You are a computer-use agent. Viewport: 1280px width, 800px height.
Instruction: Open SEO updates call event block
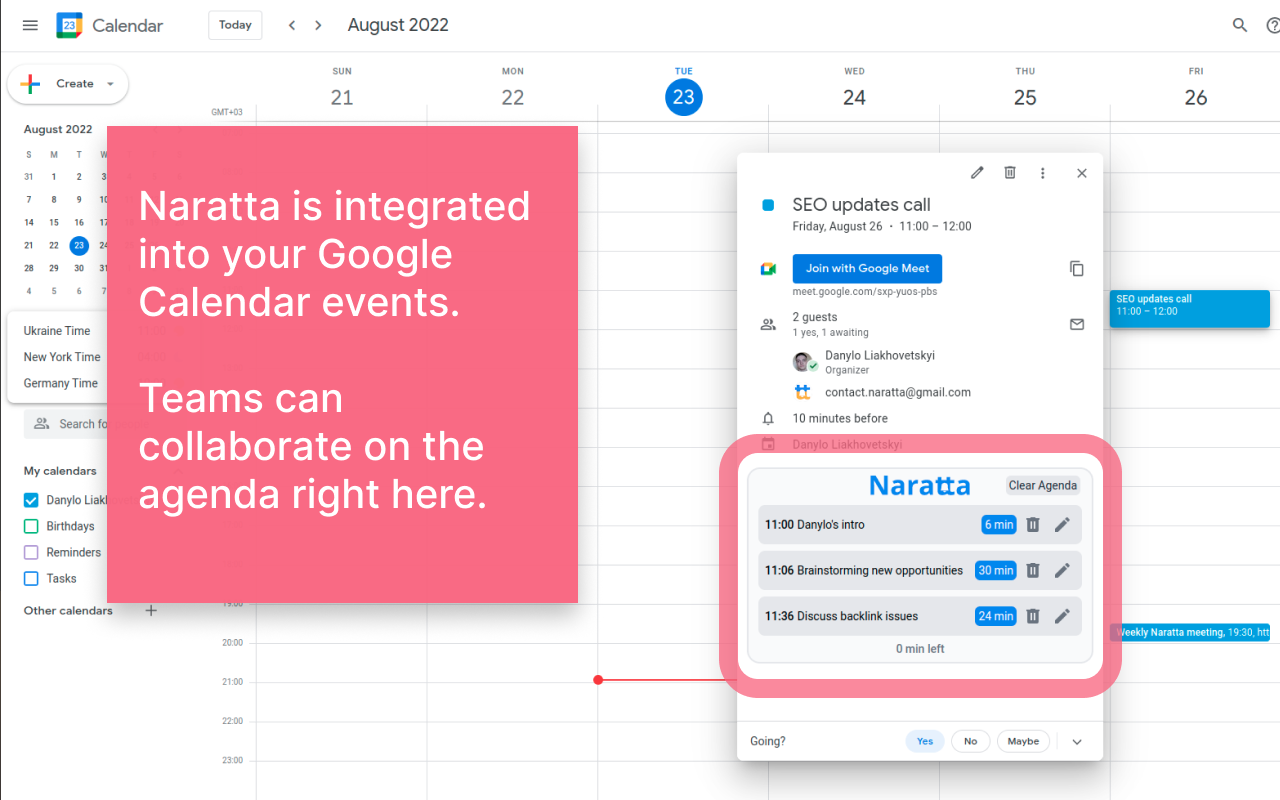1189,308
